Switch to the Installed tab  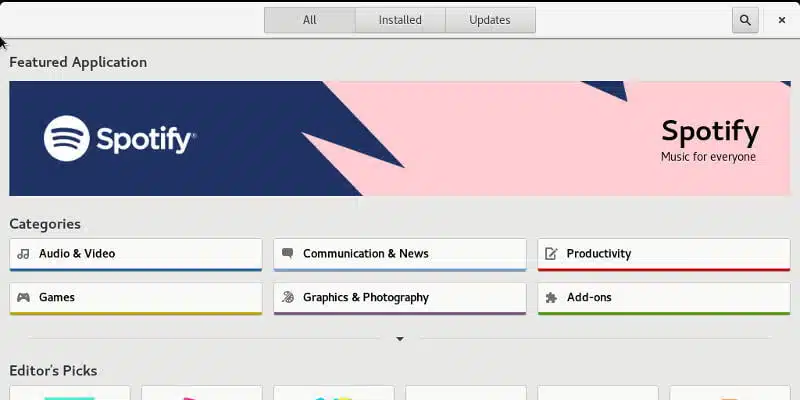[x=400, y=20]
